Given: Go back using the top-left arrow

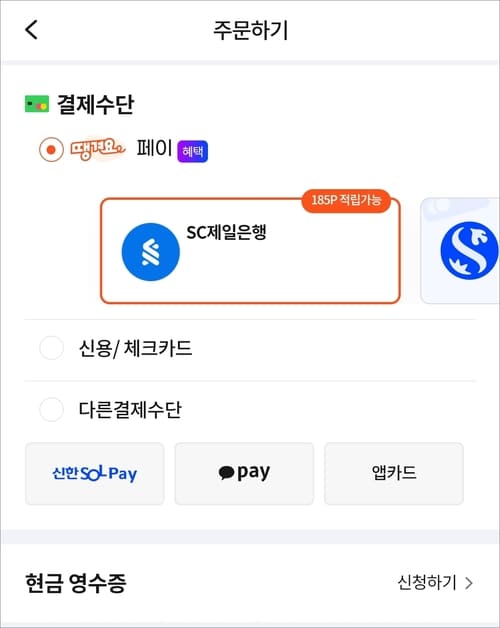Looking at the screenshot, I should point(31,30).
